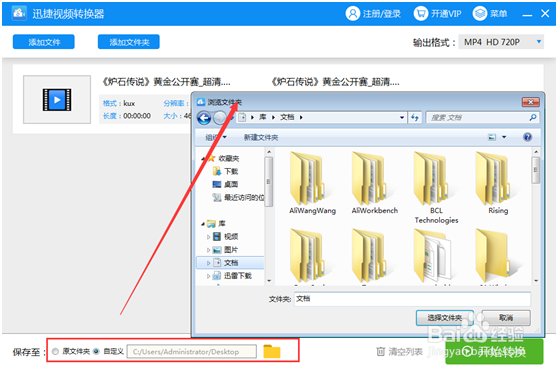Select the Rising folder

(x=498, y=183)
